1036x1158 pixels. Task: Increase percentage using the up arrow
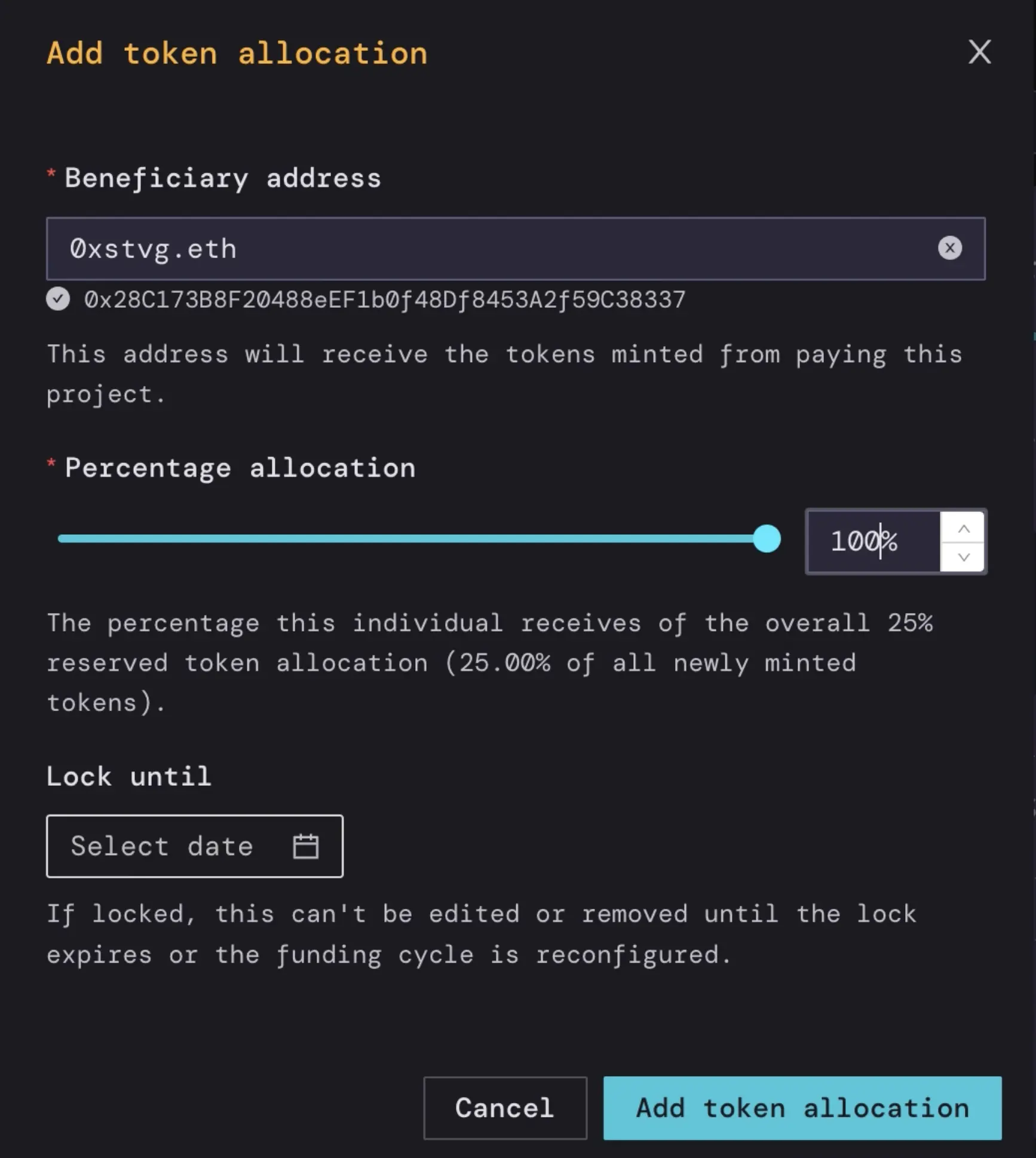pyautogui.click(x=963, y=527)
